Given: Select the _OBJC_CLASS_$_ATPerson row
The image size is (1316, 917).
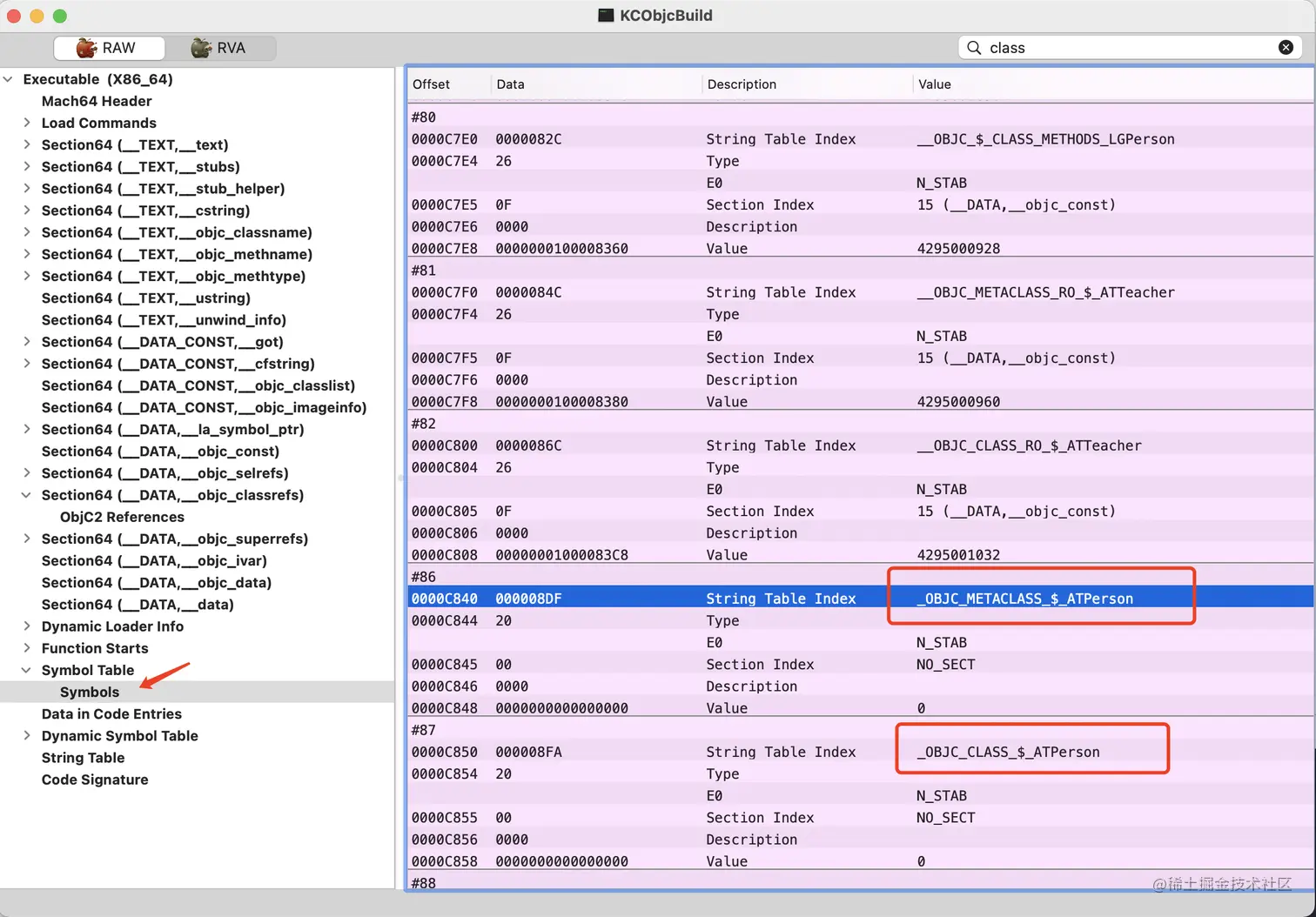Looking at the screenshot, I should coord(860,752).
